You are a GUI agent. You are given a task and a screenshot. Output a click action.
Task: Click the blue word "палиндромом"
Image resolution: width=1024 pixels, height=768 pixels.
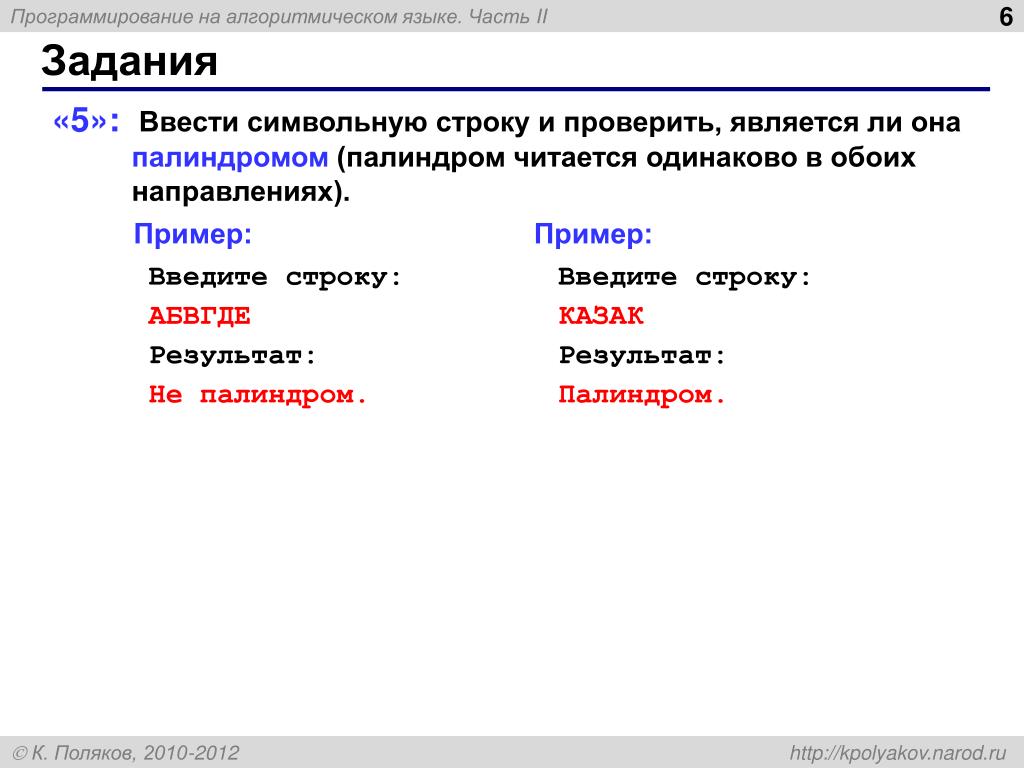click(x=230, y=158)
